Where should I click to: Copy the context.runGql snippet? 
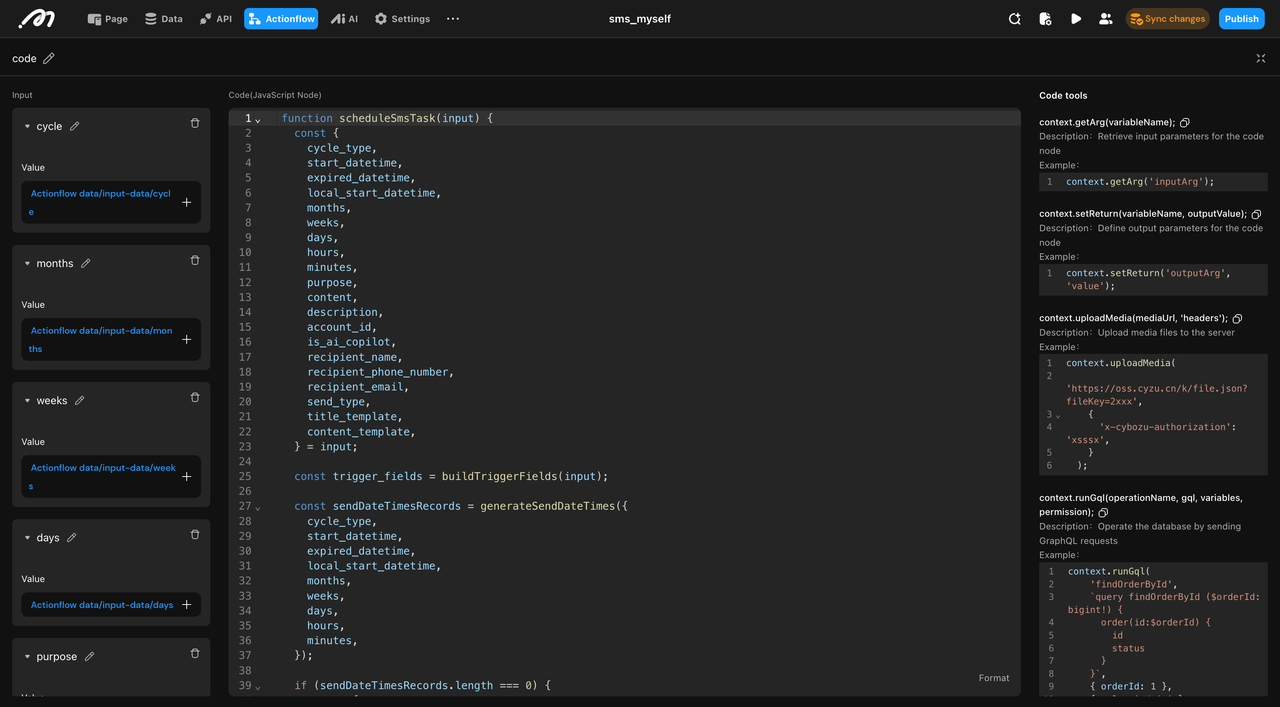coord(1103,513)
